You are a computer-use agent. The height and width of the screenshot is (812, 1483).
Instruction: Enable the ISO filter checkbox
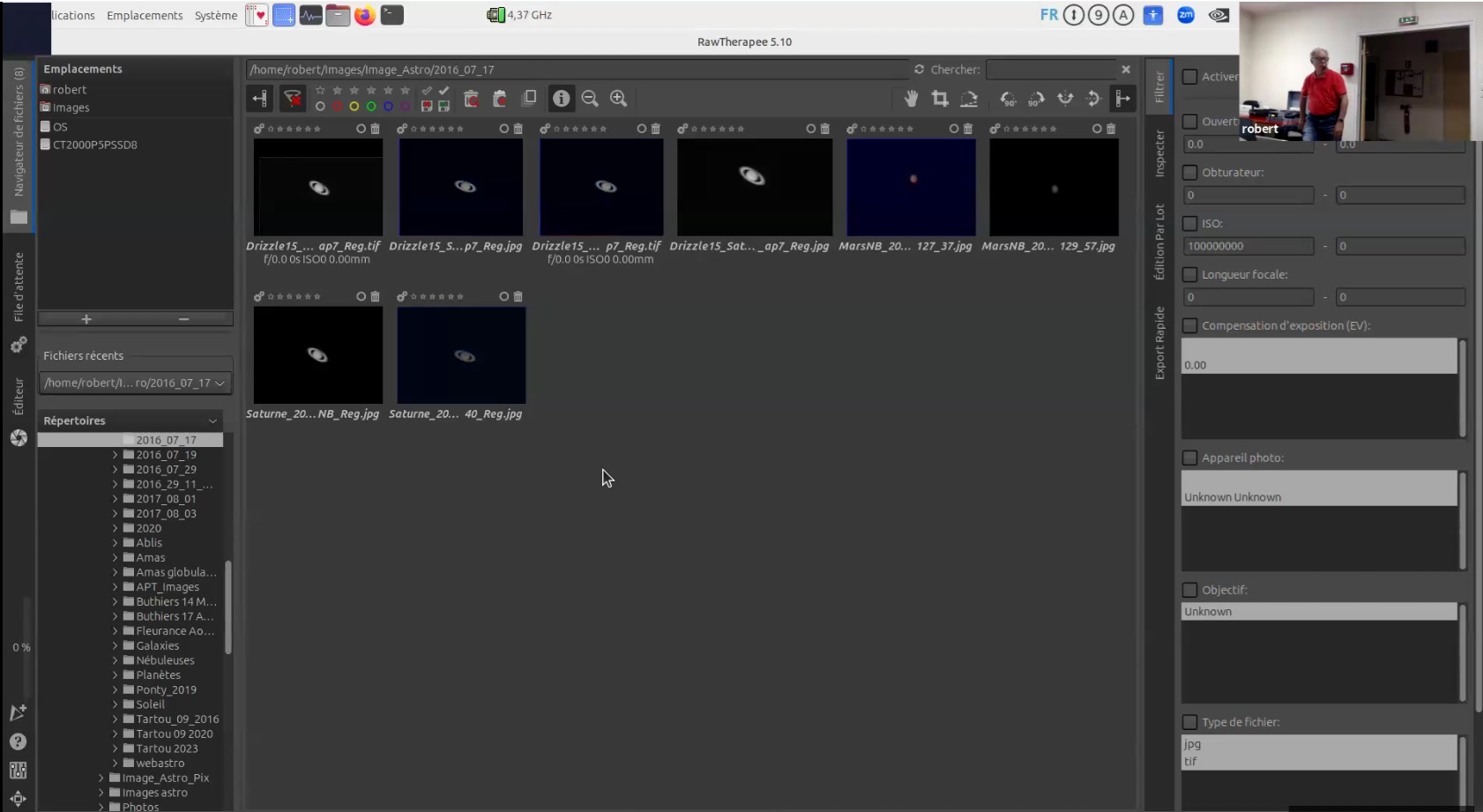pyautogui.click(x=1189, y=223)
